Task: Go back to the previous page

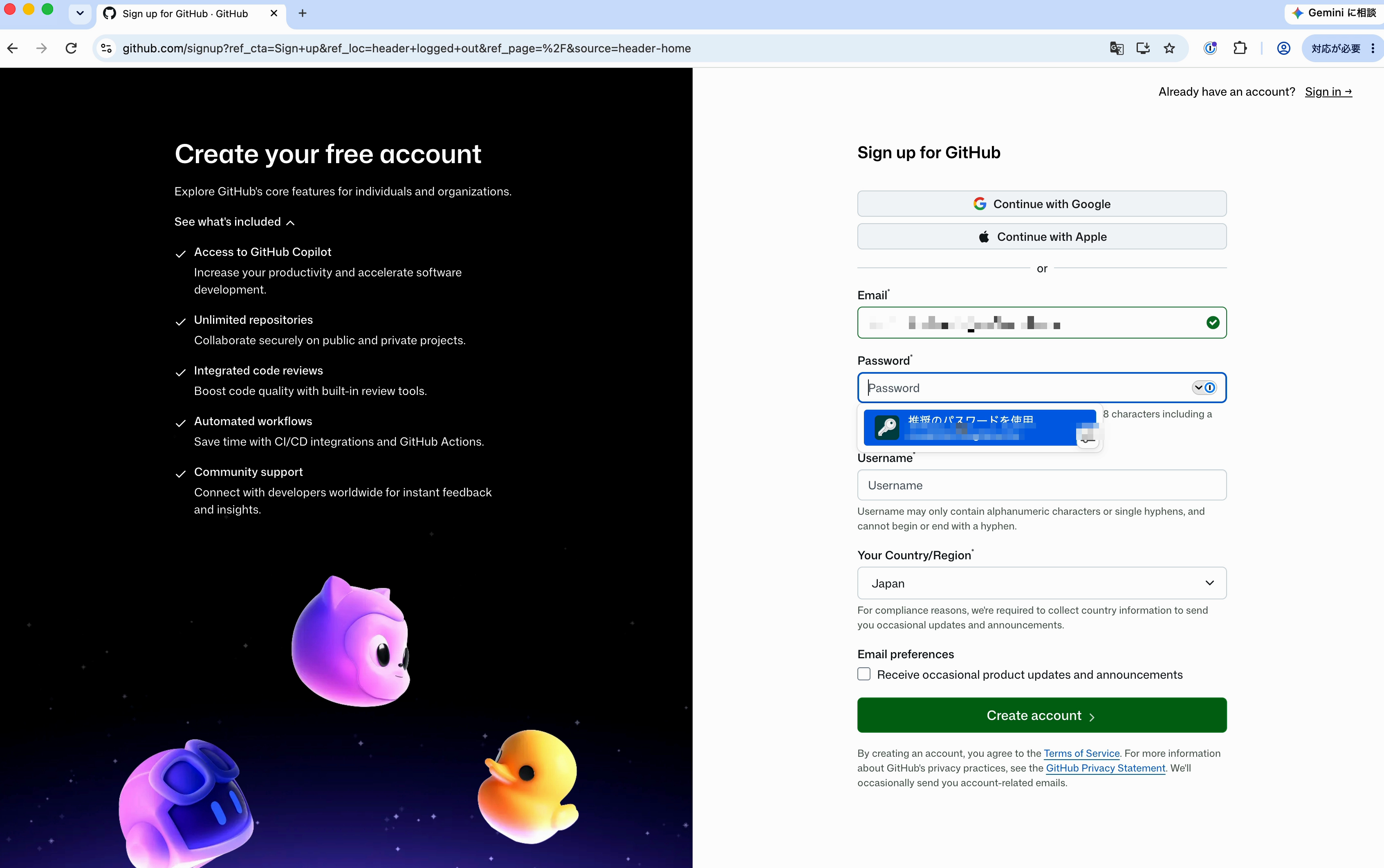Action: tap(13, 48)
